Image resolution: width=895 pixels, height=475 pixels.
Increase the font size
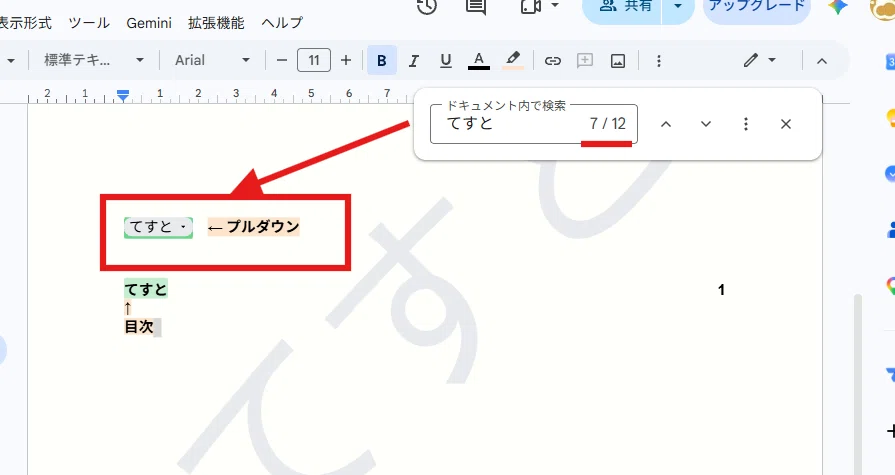pos(346,61)
